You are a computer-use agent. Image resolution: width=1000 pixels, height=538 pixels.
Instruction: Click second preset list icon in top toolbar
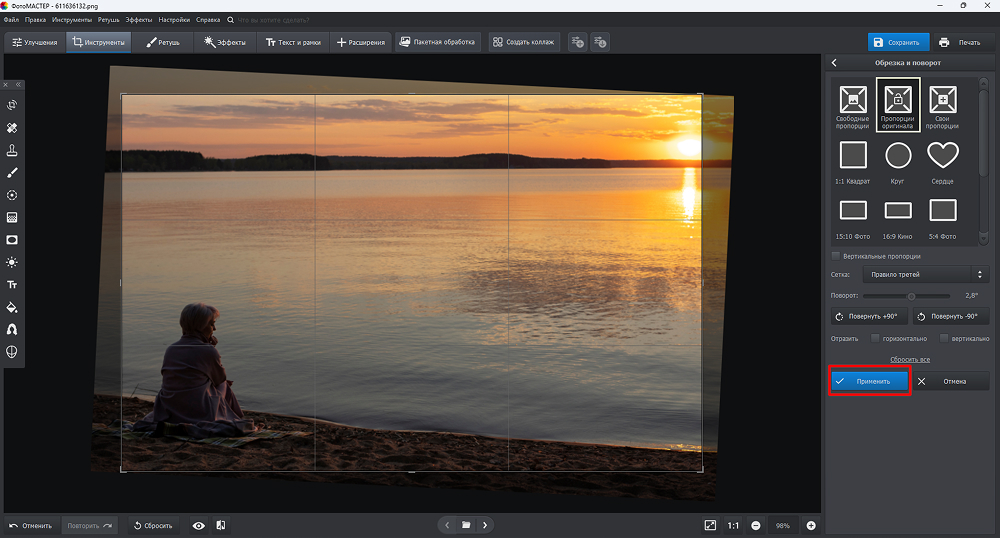(599, 42)
